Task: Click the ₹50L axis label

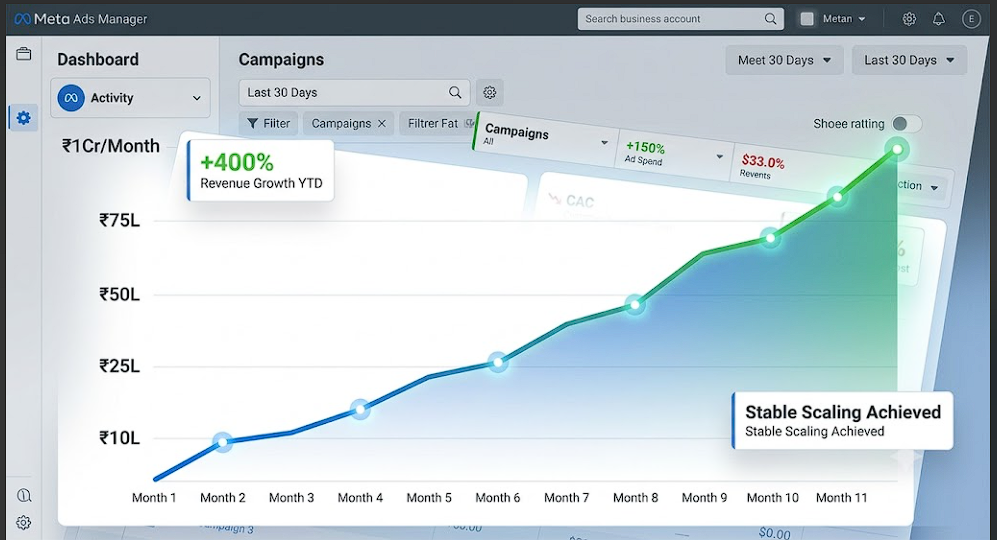Action: point(120,295)
